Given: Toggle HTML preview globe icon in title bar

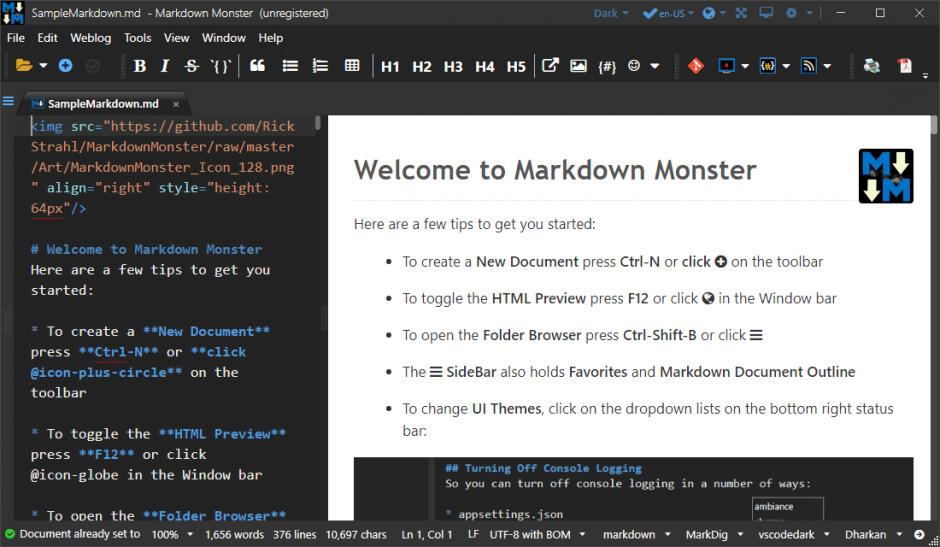Looking at the screenshot, I should point(709,13).
